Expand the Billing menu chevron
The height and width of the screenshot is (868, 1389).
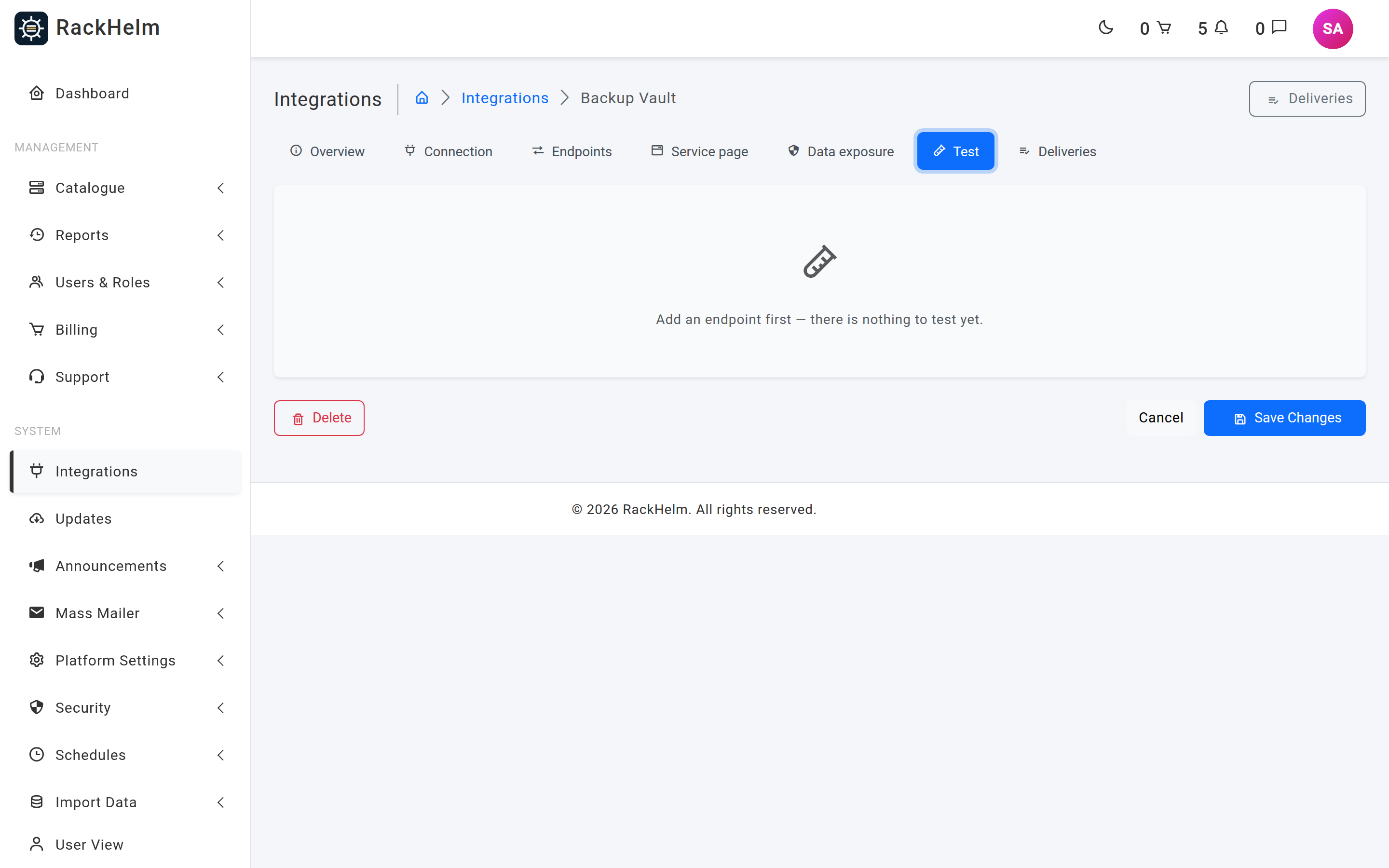[x=221, y=329]
